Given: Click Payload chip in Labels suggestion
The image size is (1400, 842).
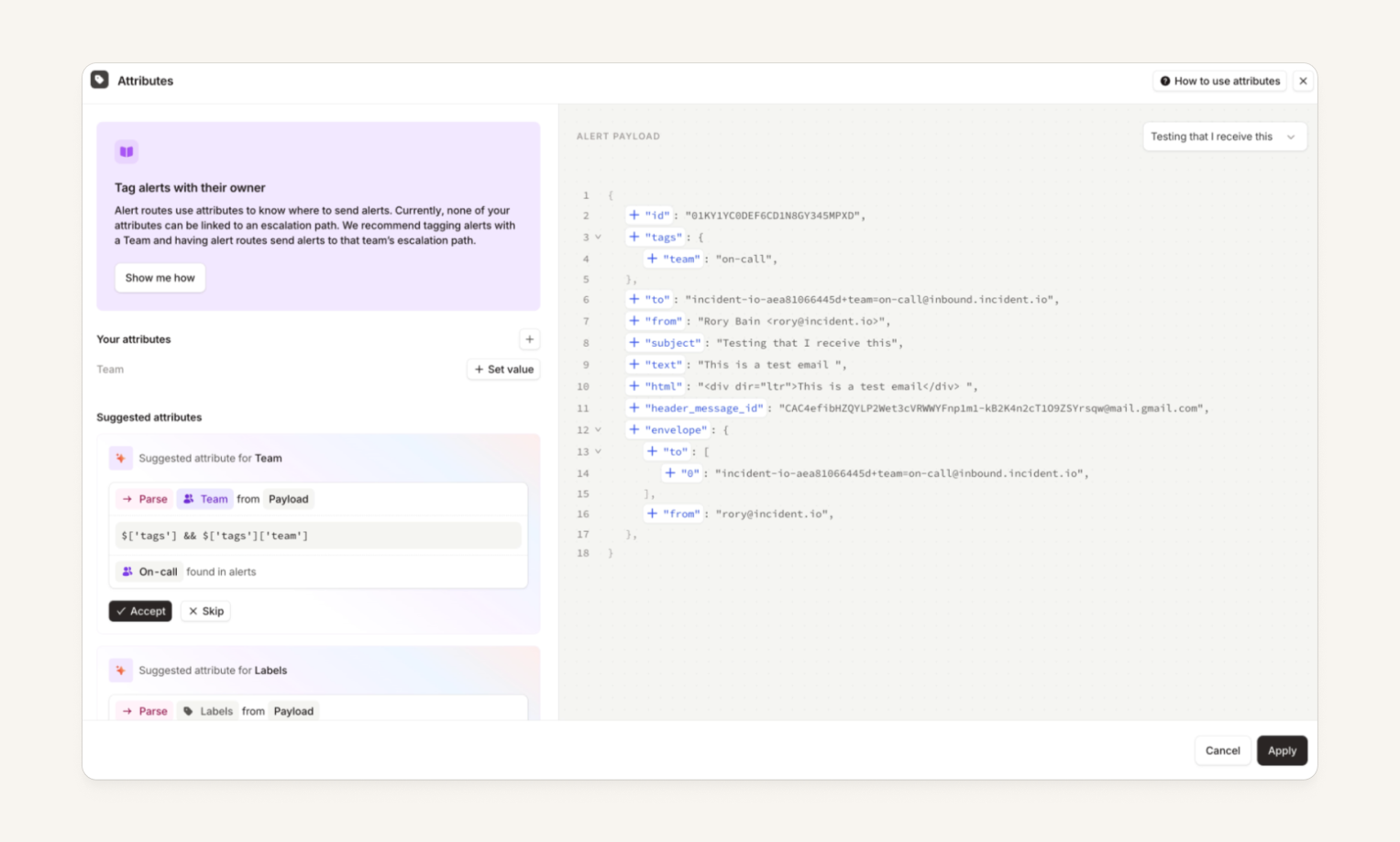Looking at the screenshot, I should (293, 711).
